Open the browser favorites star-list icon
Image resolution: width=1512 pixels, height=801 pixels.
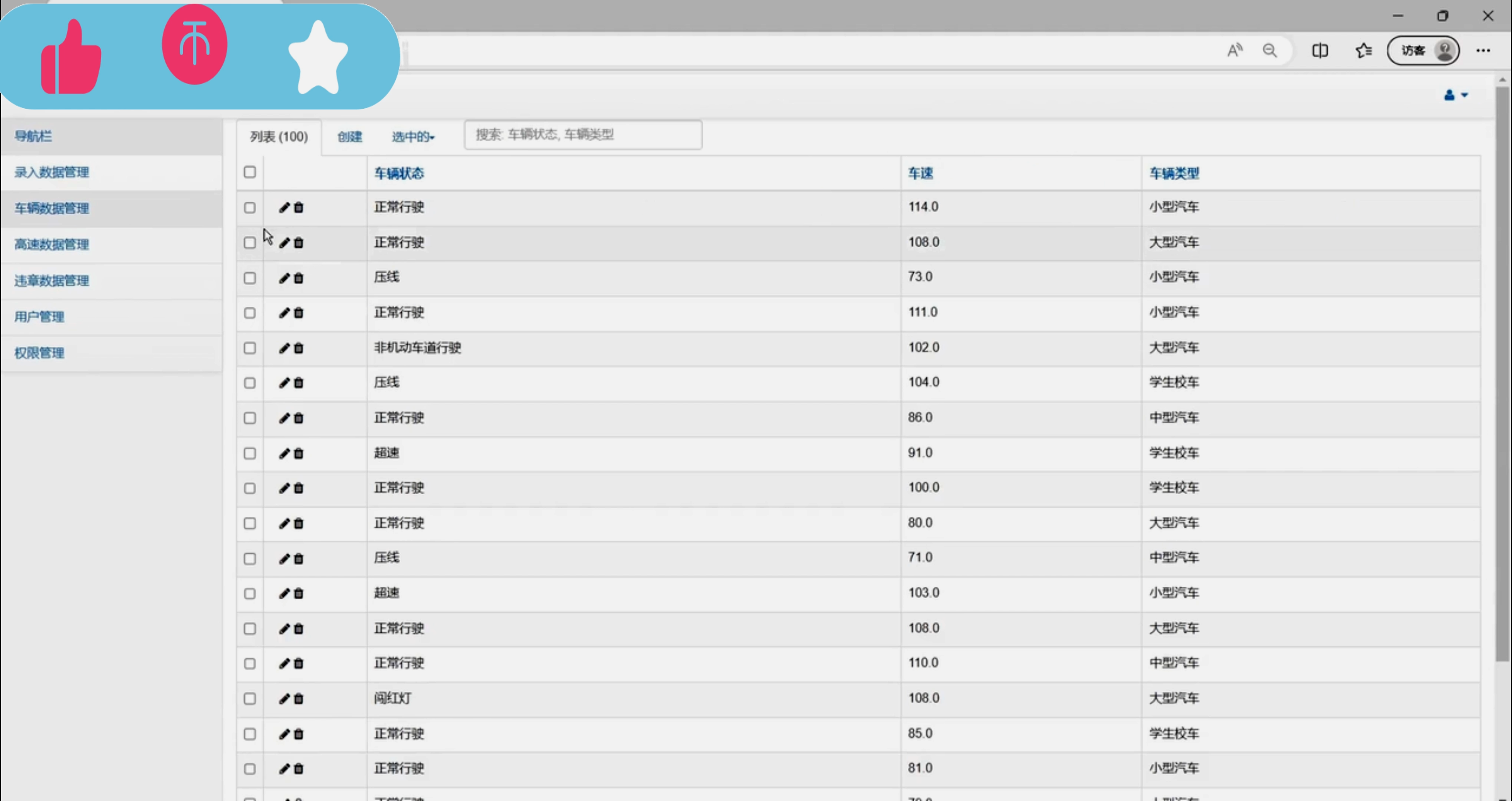pyautogui.click(x=1363, y=51)
